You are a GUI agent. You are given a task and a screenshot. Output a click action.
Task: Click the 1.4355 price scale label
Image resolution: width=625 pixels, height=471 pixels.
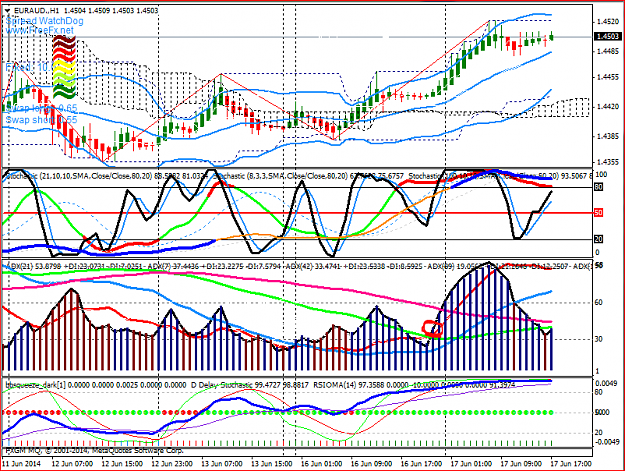608,162
